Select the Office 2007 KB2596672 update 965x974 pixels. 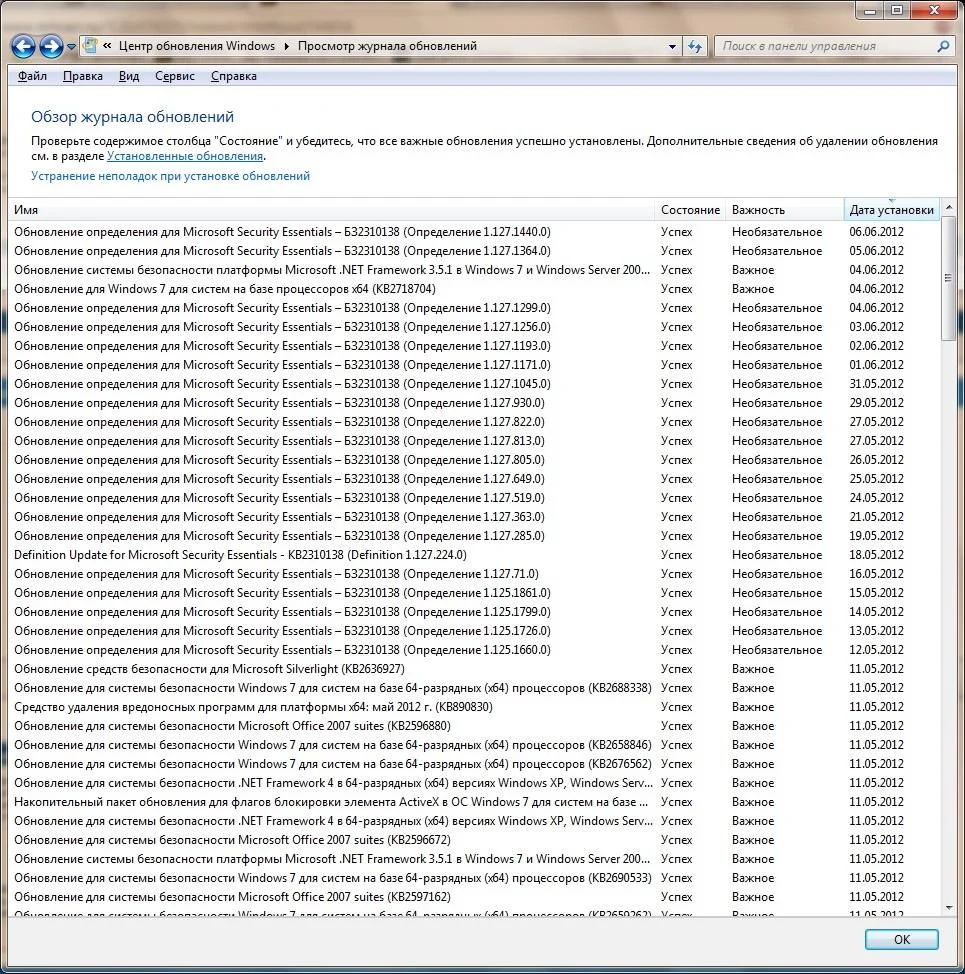point(474,840)
